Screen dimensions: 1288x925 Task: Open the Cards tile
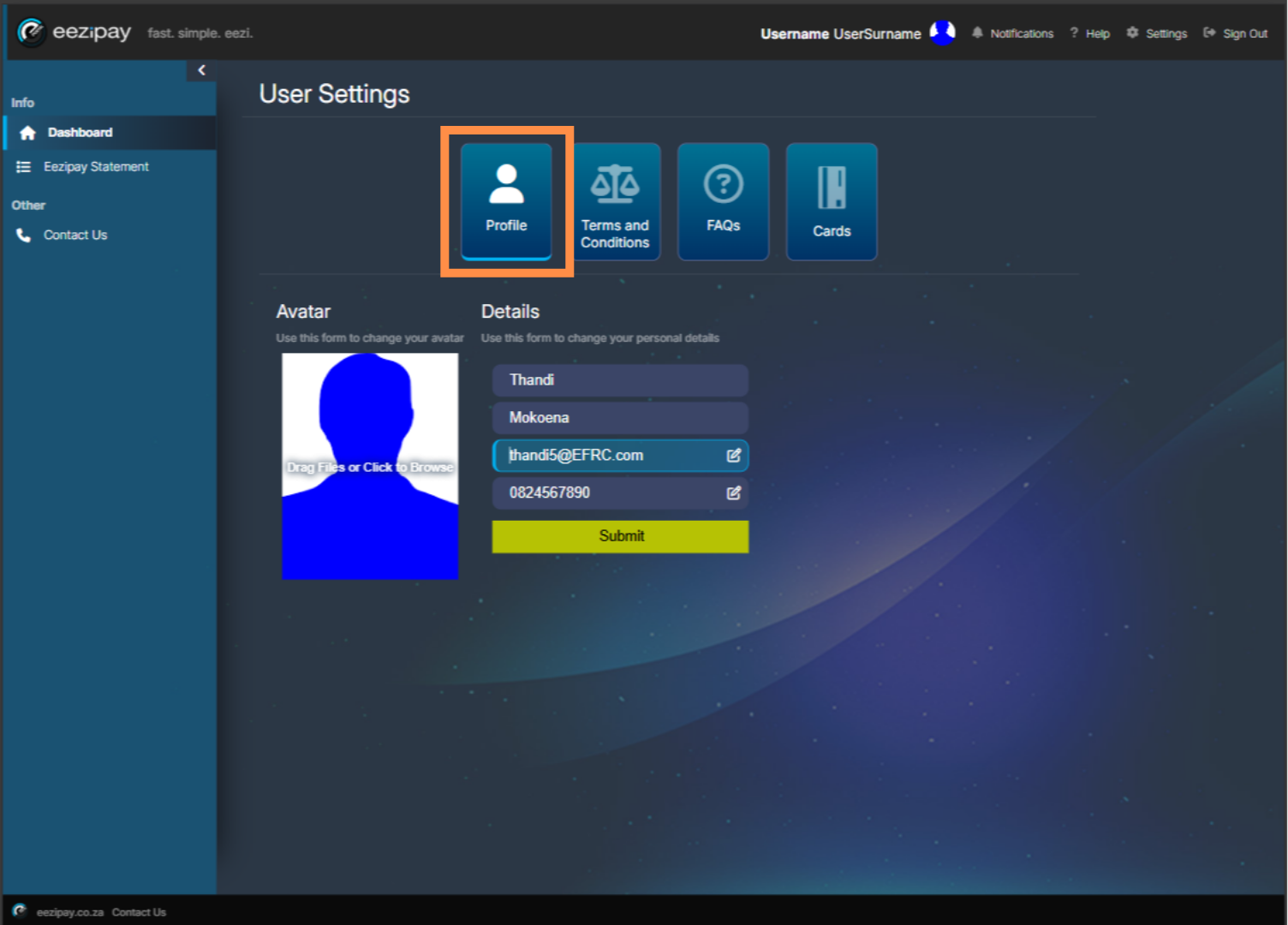point(832,201)
